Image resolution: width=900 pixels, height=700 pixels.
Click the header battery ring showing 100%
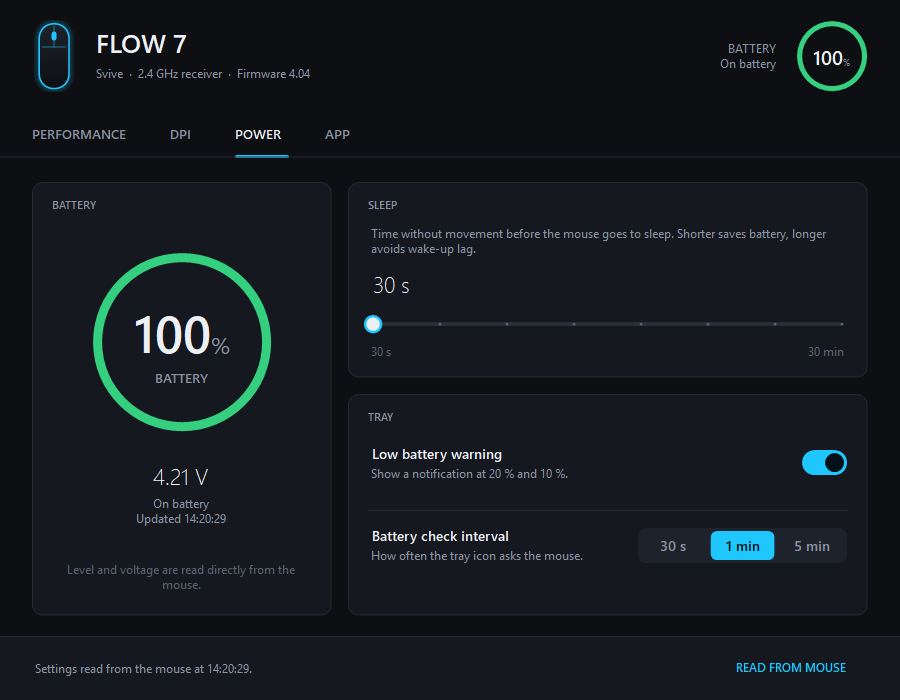[x=831, y=56]
